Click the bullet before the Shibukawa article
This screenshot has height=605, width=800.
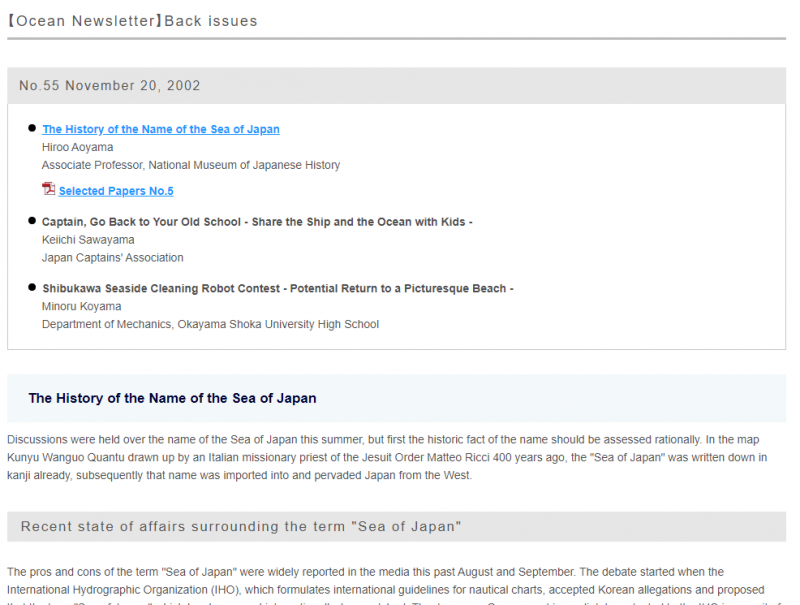(32, 288)
